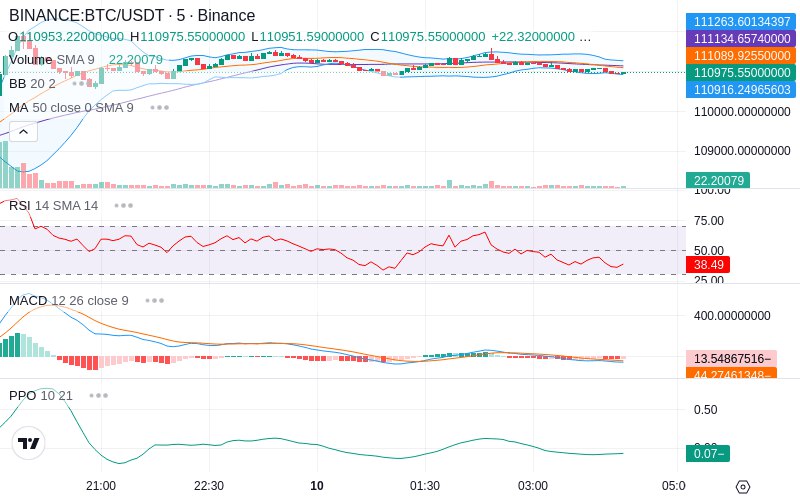Click the open price value 110953.22
Viewport: 800px width, 500px height.
pyautogui.click(x=71, y=37)
